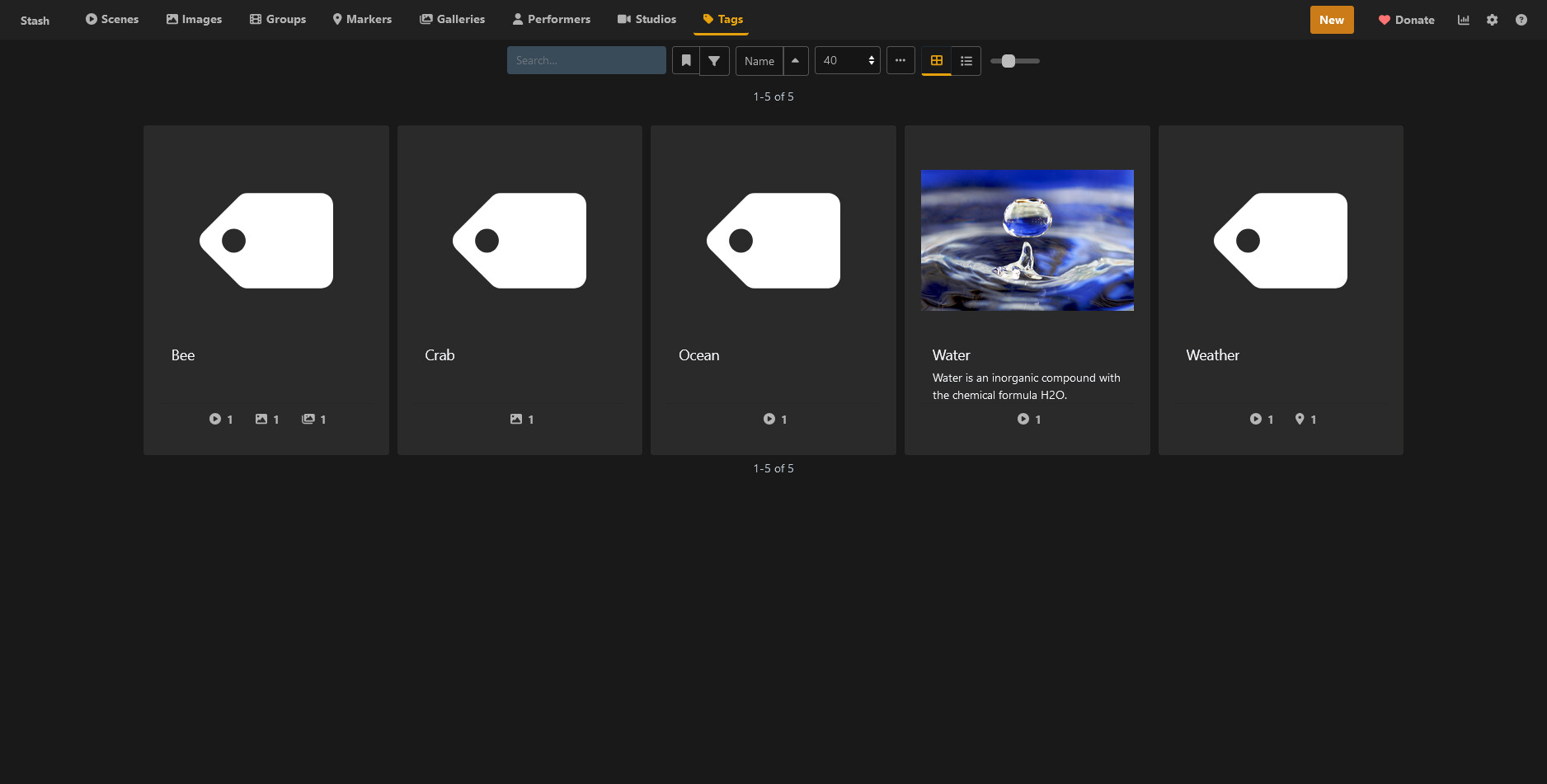Screen dimensions: 1547x784
Task: Click the Water tag name
Action: pos(952,355)
